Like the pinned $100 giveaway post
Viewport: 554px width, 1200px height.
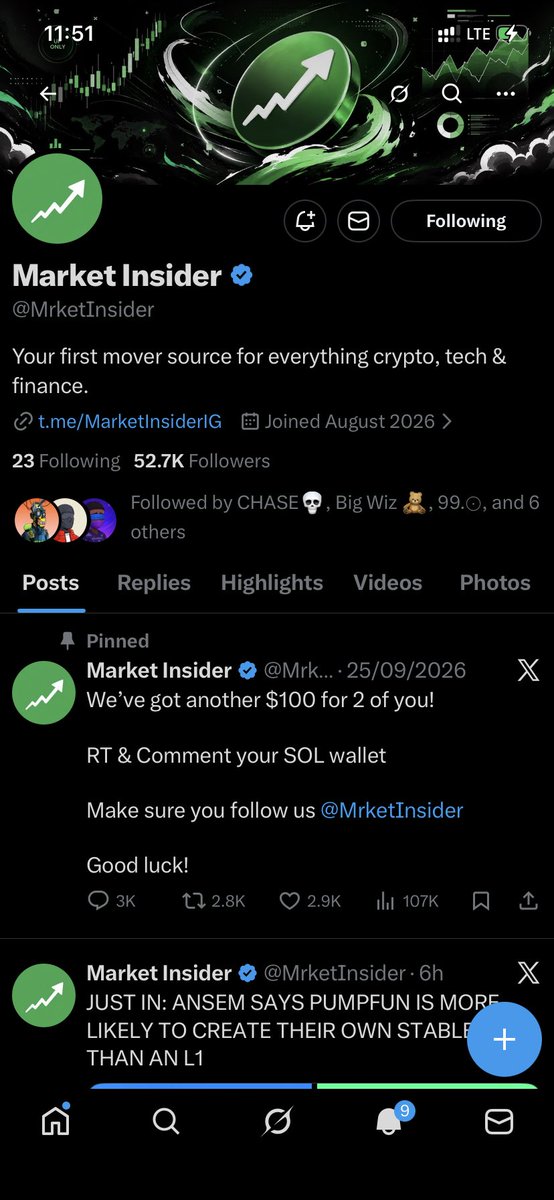(x=309, y=901)
